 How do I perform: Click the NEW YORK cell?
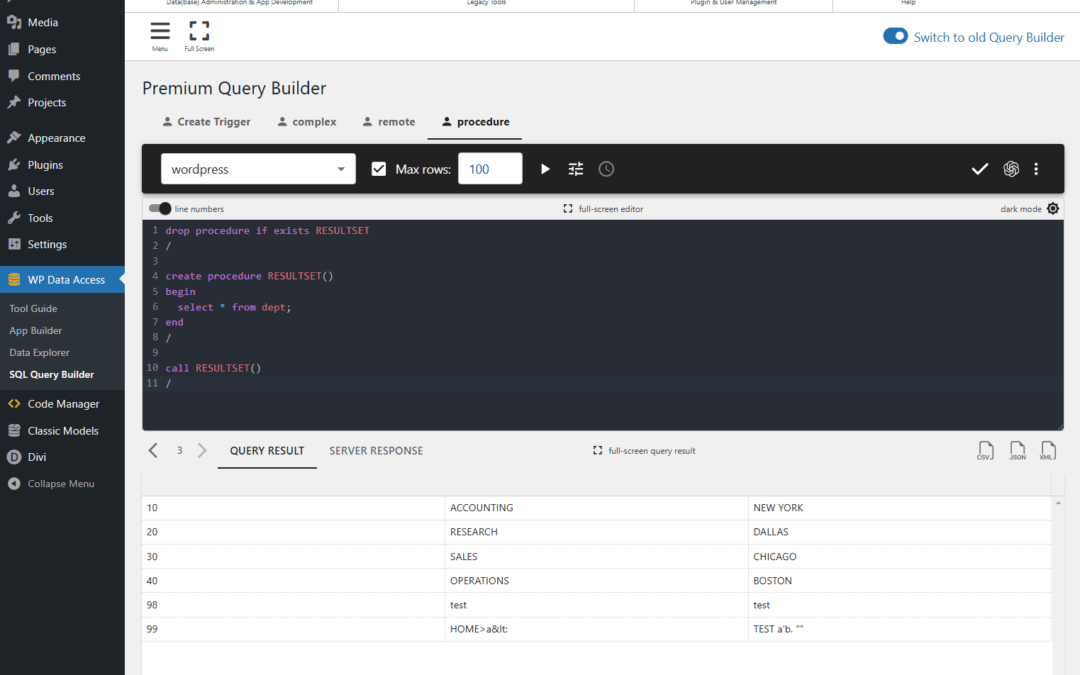[900, 508]
